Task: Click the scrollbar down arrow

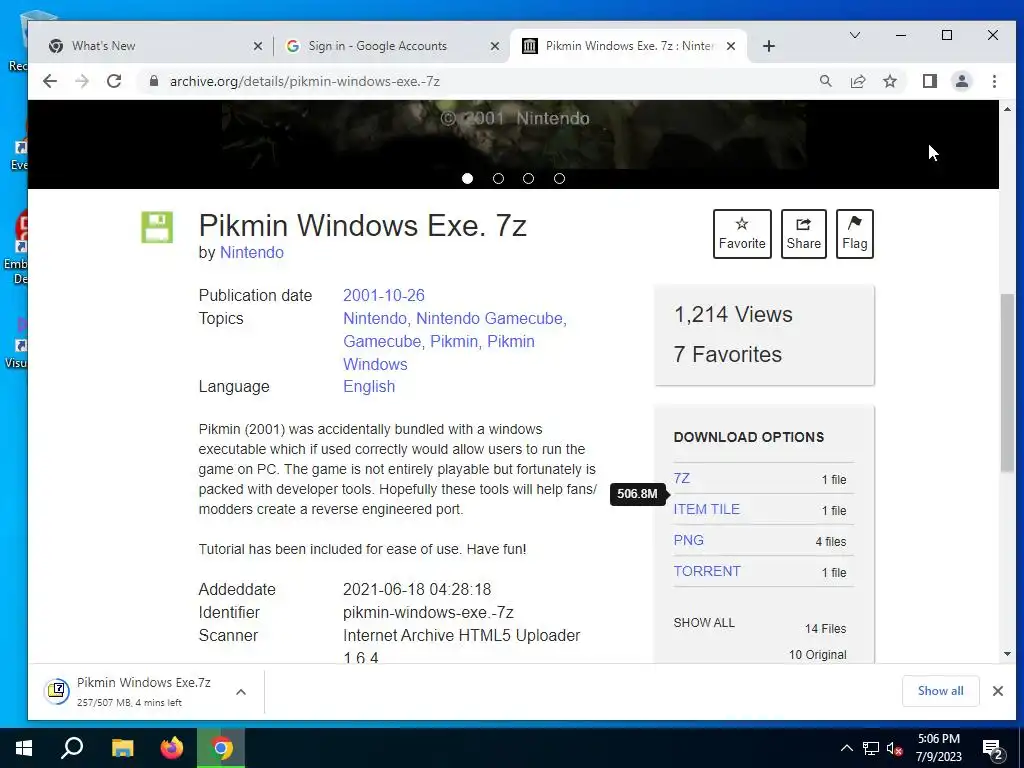Action: point(1007,654)
